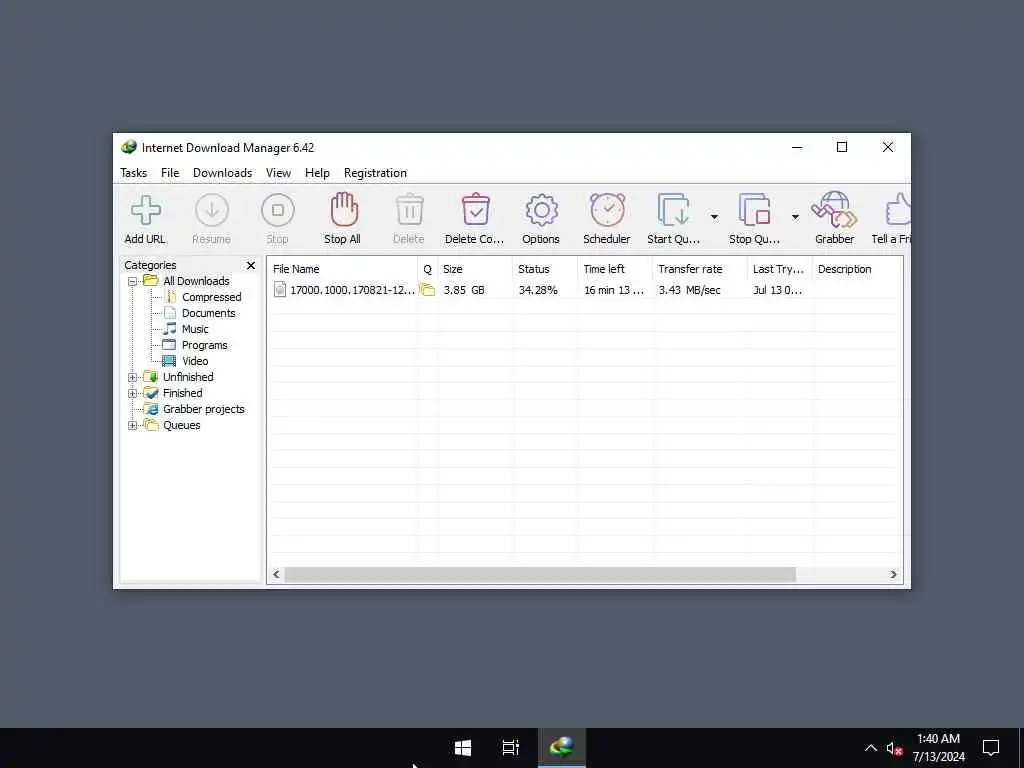Expand the Queues tree node

point(133,426)
